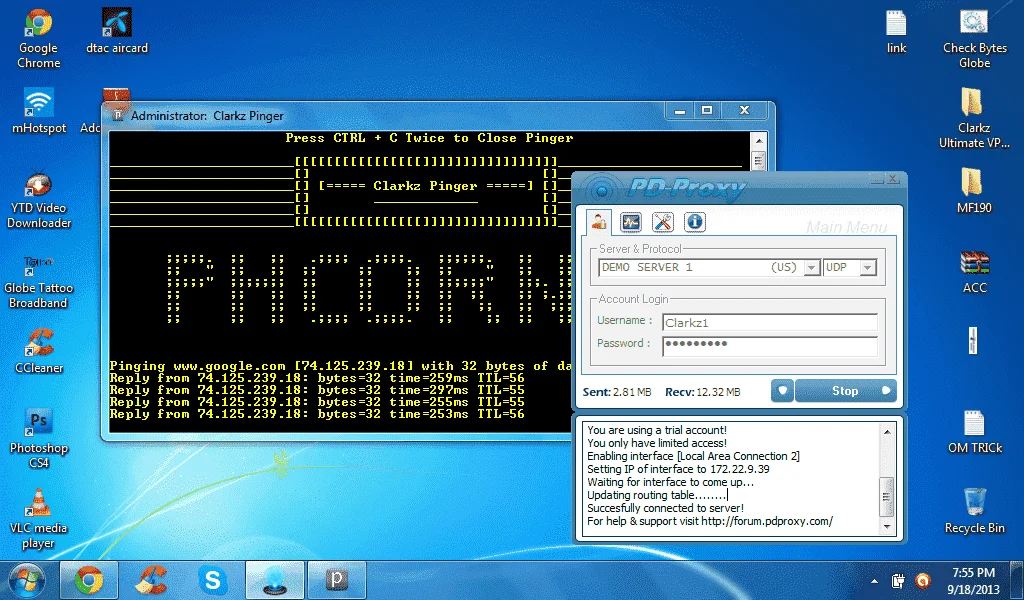
Task: Open the ACC archive icon
Action: 974,271
